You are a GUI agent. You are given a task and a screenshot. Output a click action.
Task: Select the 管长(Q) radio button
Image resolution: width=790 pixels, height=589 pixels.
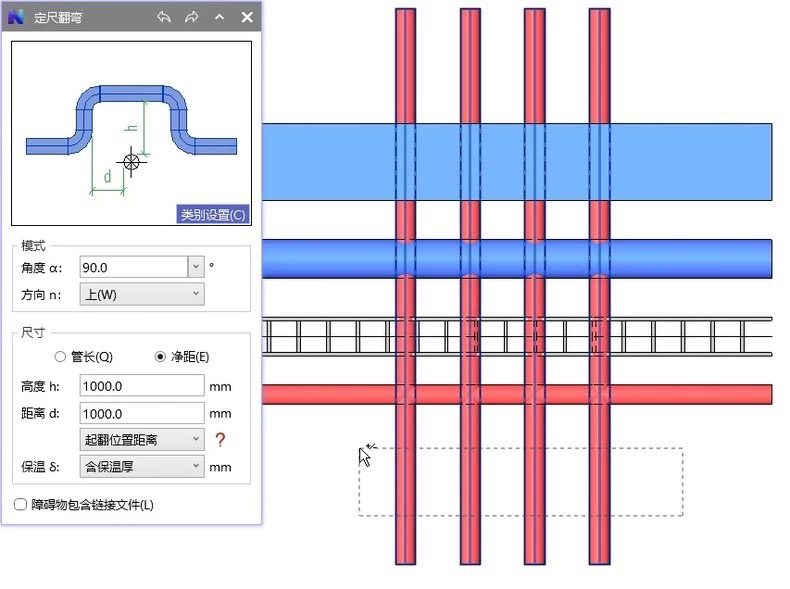[61, 357]
